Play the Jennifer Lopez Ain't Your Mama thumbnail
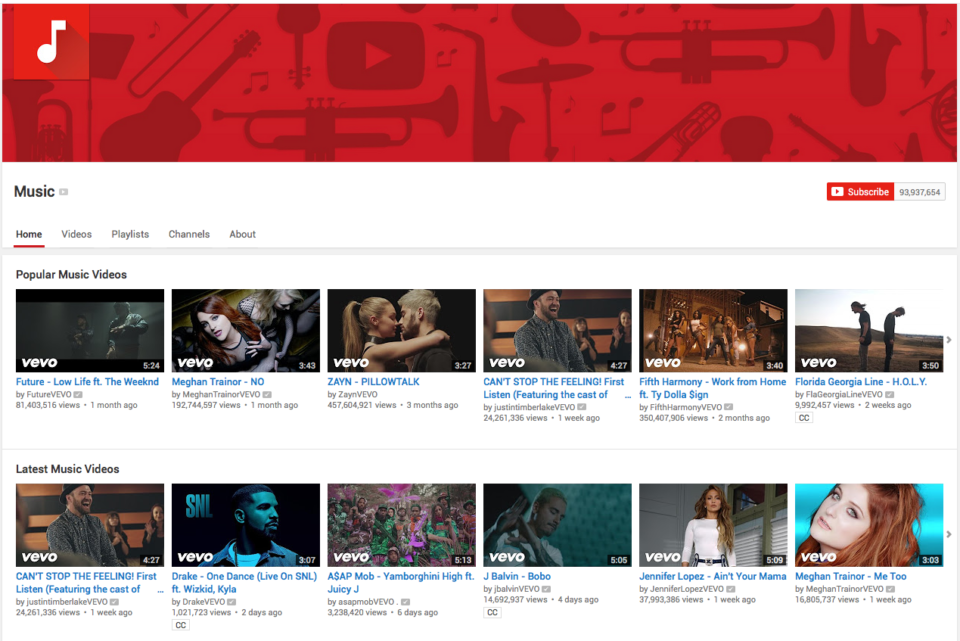 [x=713, y=525]
